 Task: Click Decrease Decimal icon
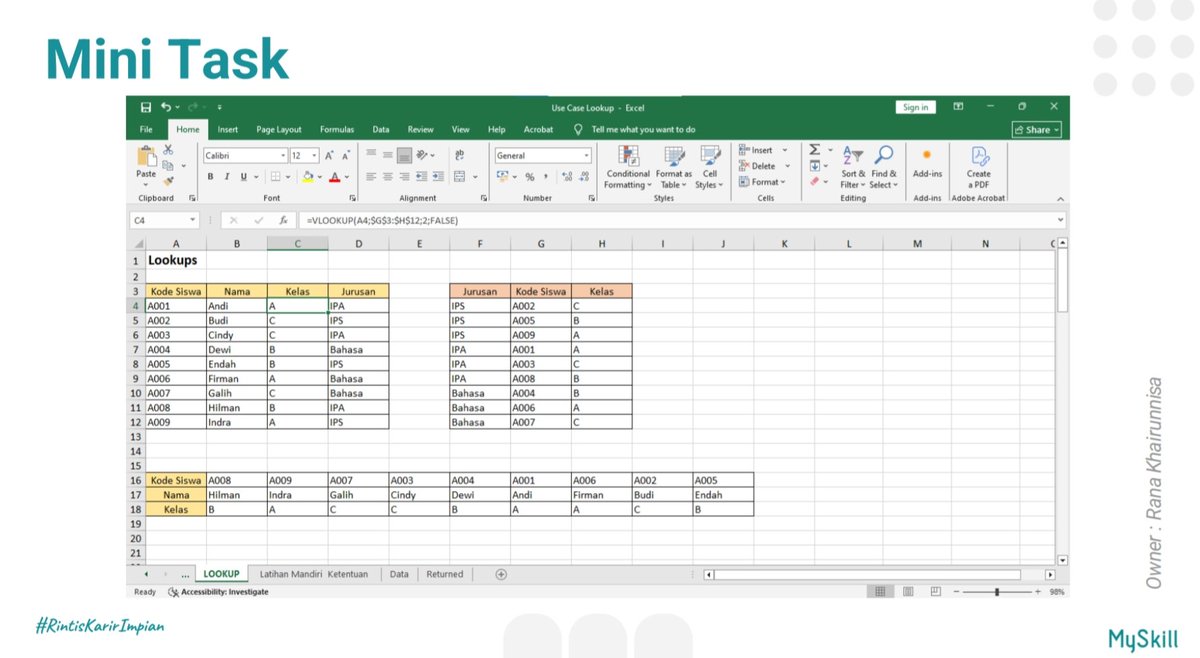click(584, 177)
